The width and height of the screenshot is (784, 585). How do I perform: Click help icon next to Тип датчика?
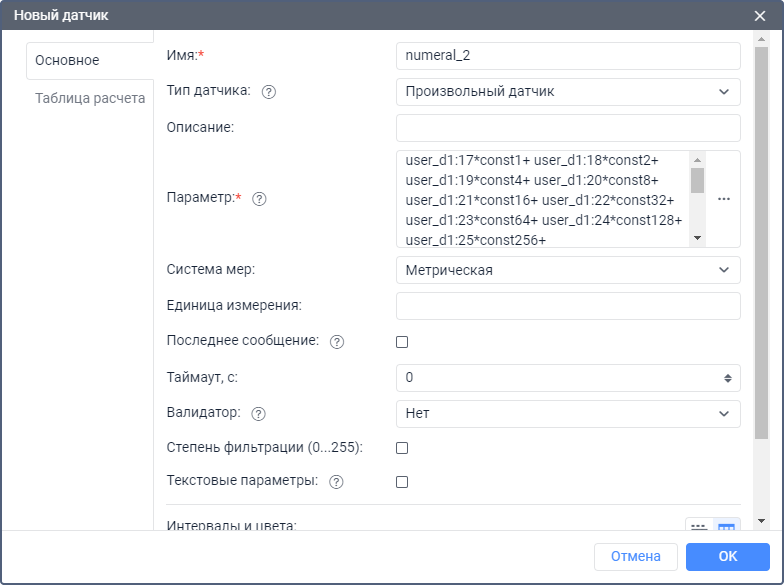[268, 92]
